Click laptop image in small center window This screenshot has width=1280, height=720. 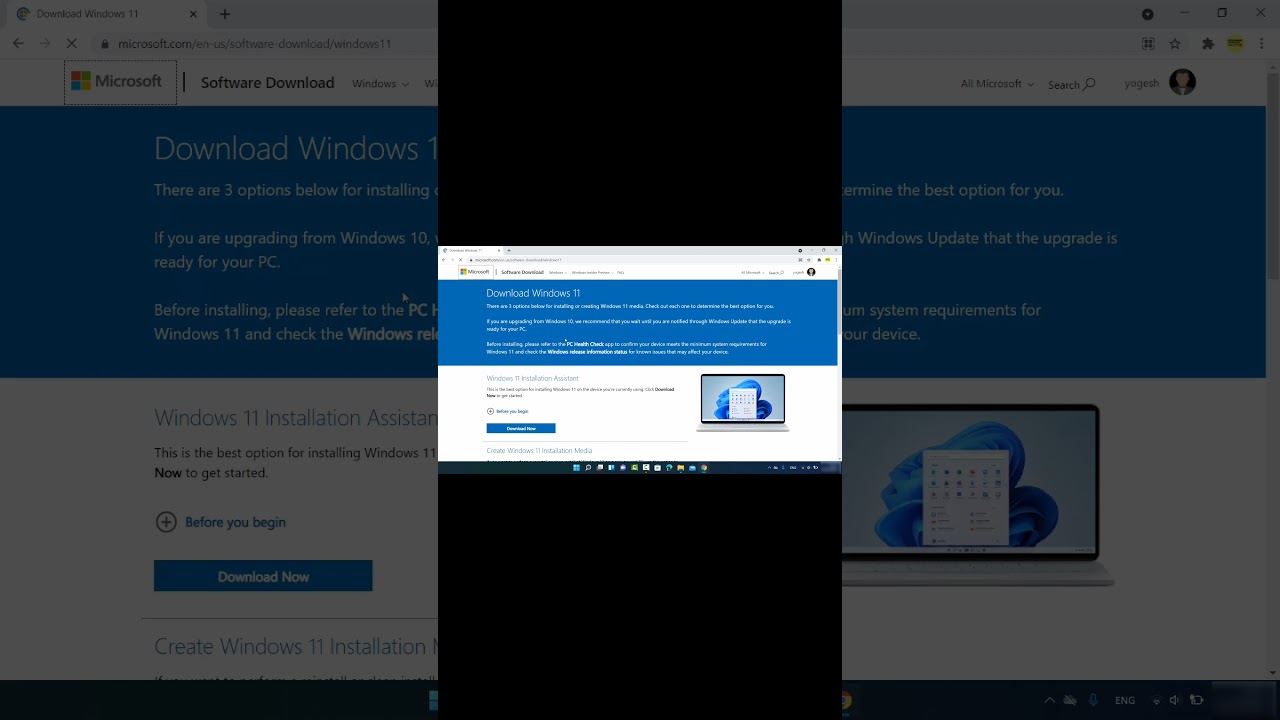click(743, 402)
